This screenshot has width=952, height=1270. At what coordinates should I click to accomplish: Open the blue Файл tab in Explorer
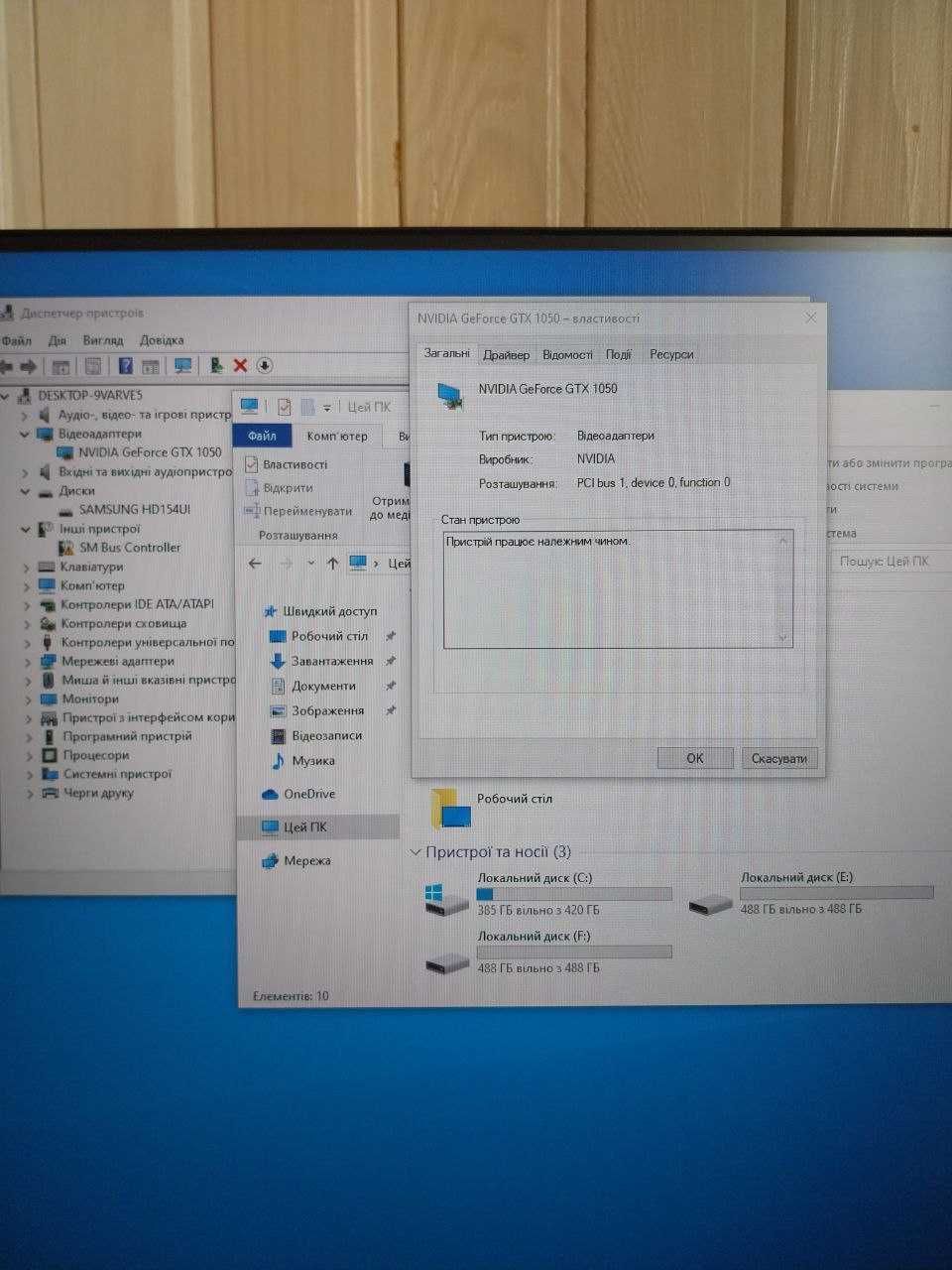262,436
